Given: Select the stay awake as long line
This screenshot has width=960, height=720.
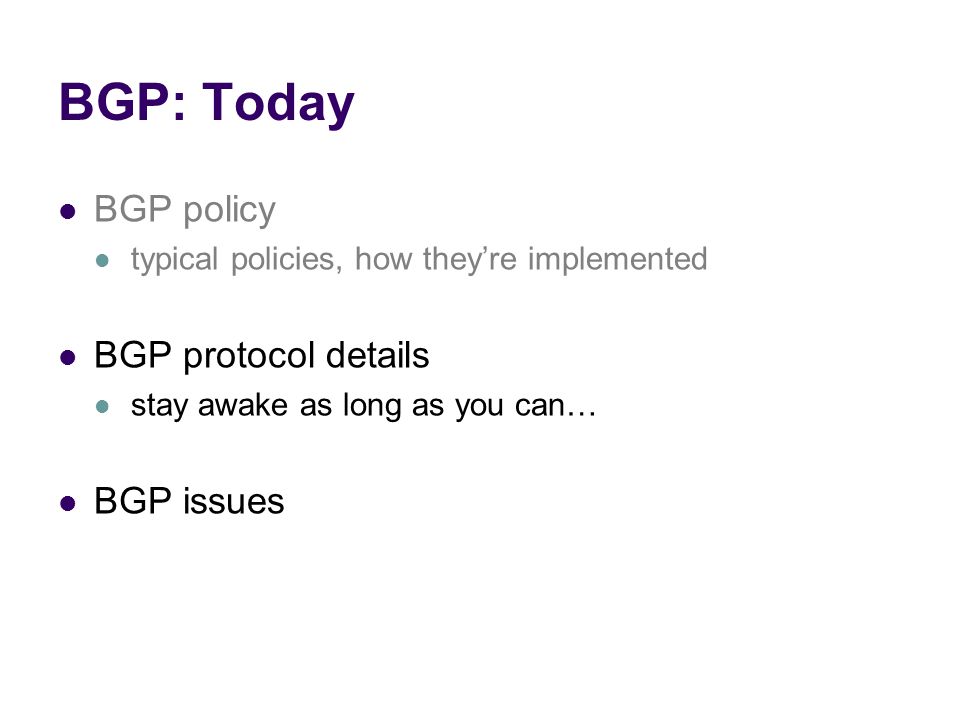Looking at the screenshot, I should point(363,406).
